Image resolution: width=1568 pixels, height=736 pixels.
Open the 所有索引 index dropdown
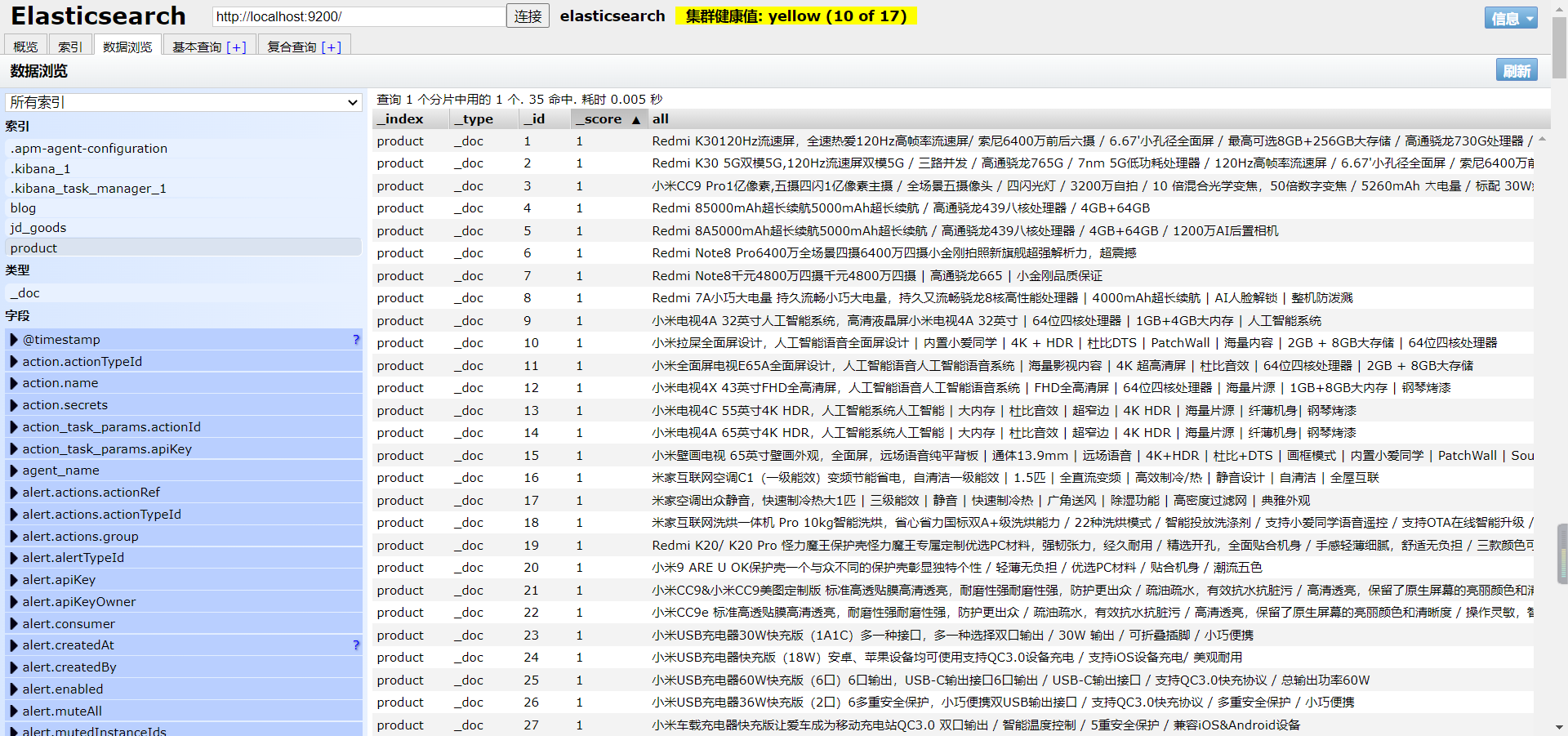click(184, 102)
